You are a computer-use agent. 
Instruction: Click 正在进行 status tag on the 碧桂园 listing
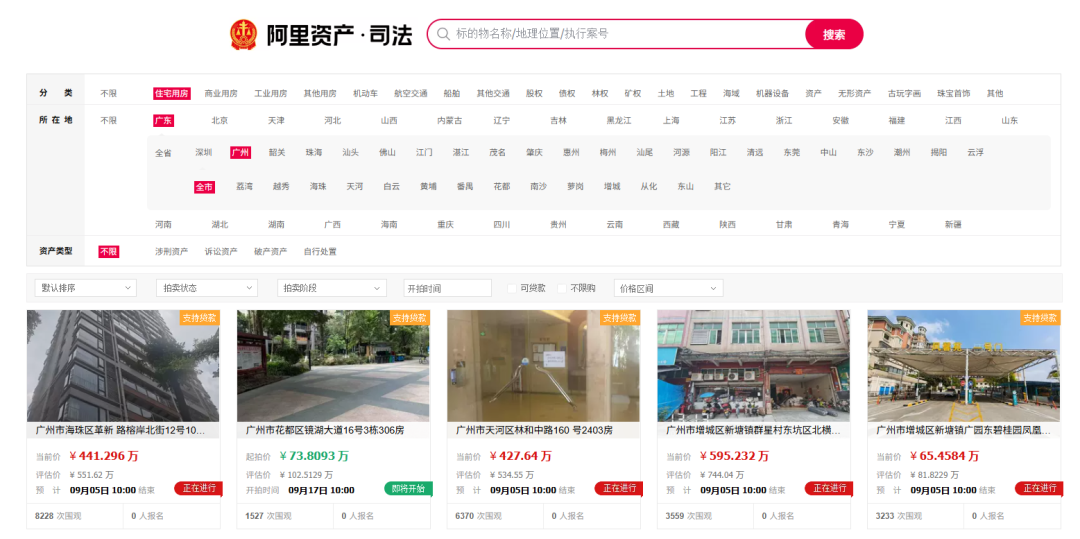pyautogui.click(x=1039, y=489)
